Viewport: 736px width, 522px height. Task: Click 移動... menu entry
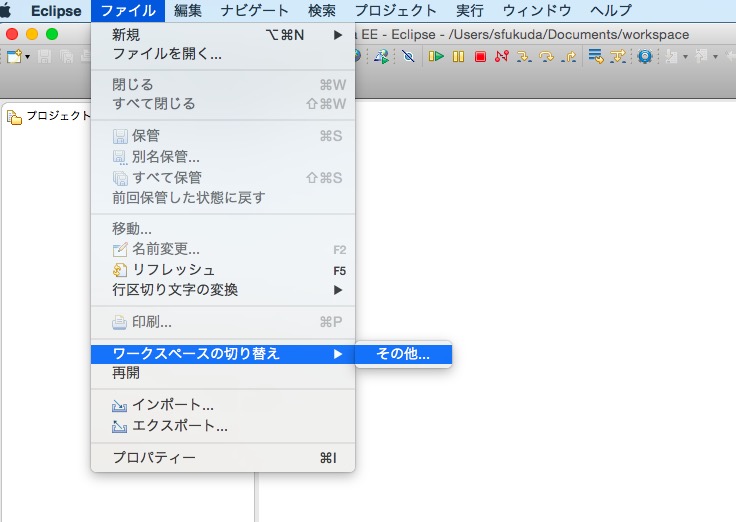pos(223,229)
